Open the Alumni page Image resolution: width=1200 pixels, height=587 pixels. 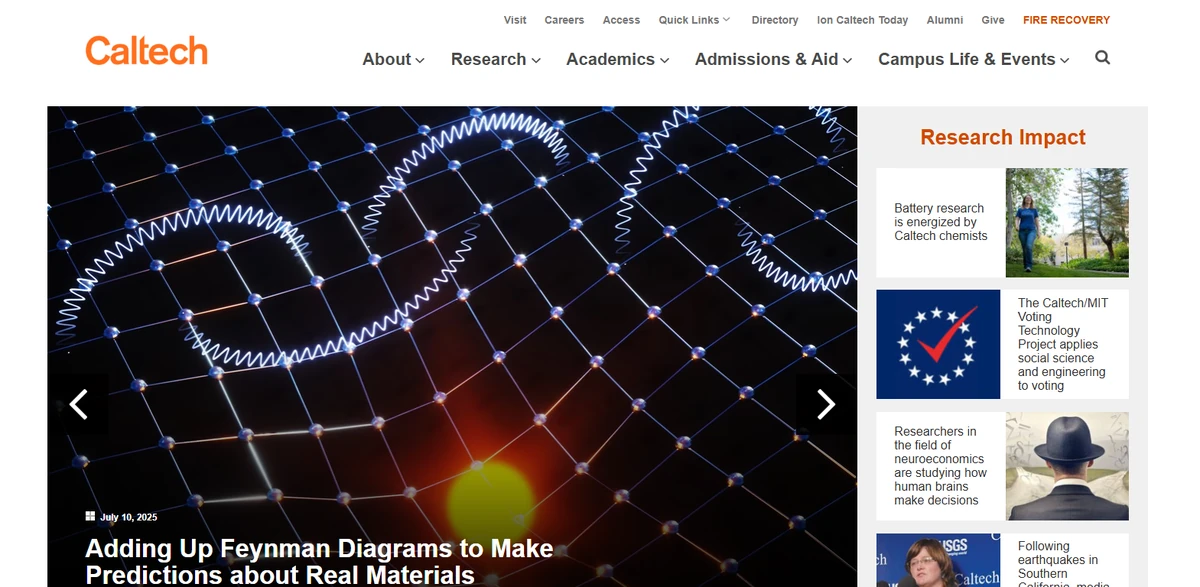coord(944,19)
